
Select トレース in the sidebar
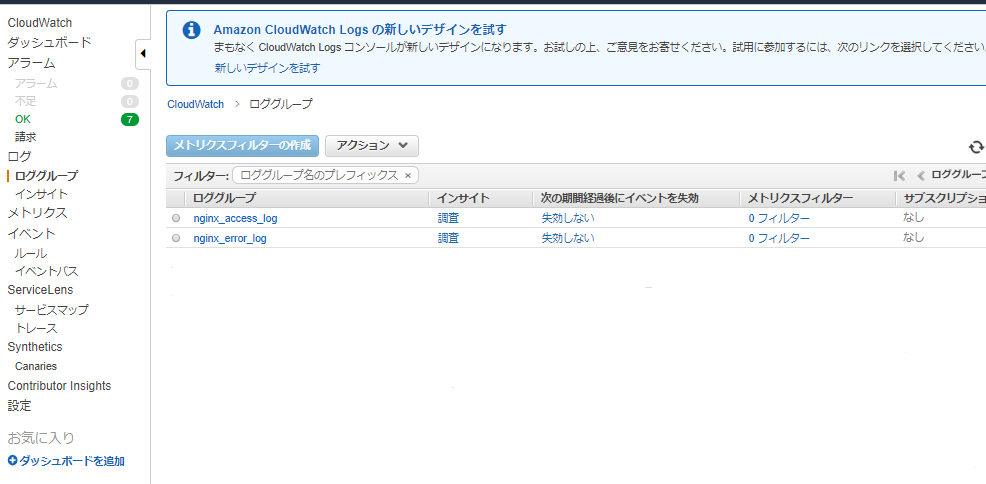coord(36,328)
